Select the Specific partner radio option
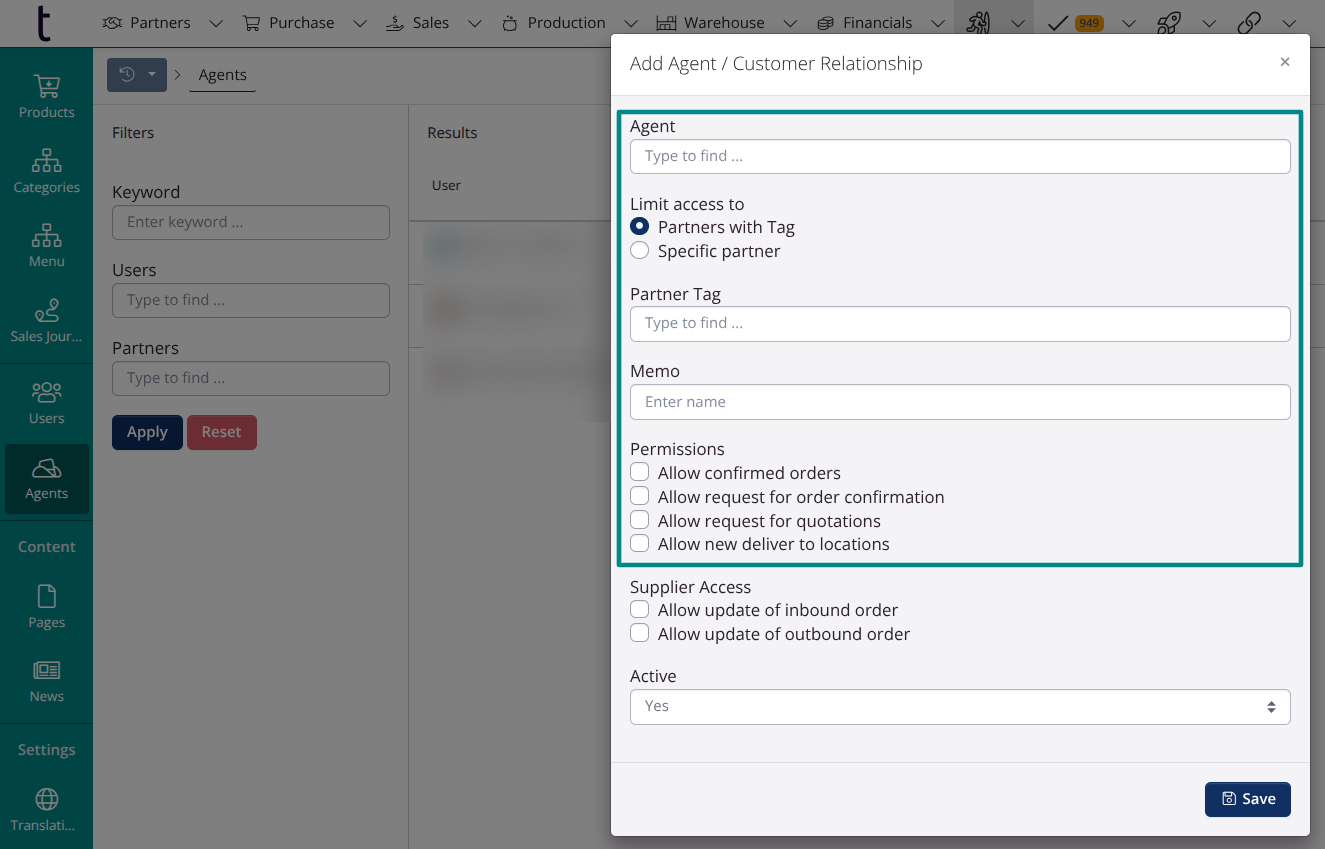The height and width of the screenshot is (849, 1325). click(640, 251)
